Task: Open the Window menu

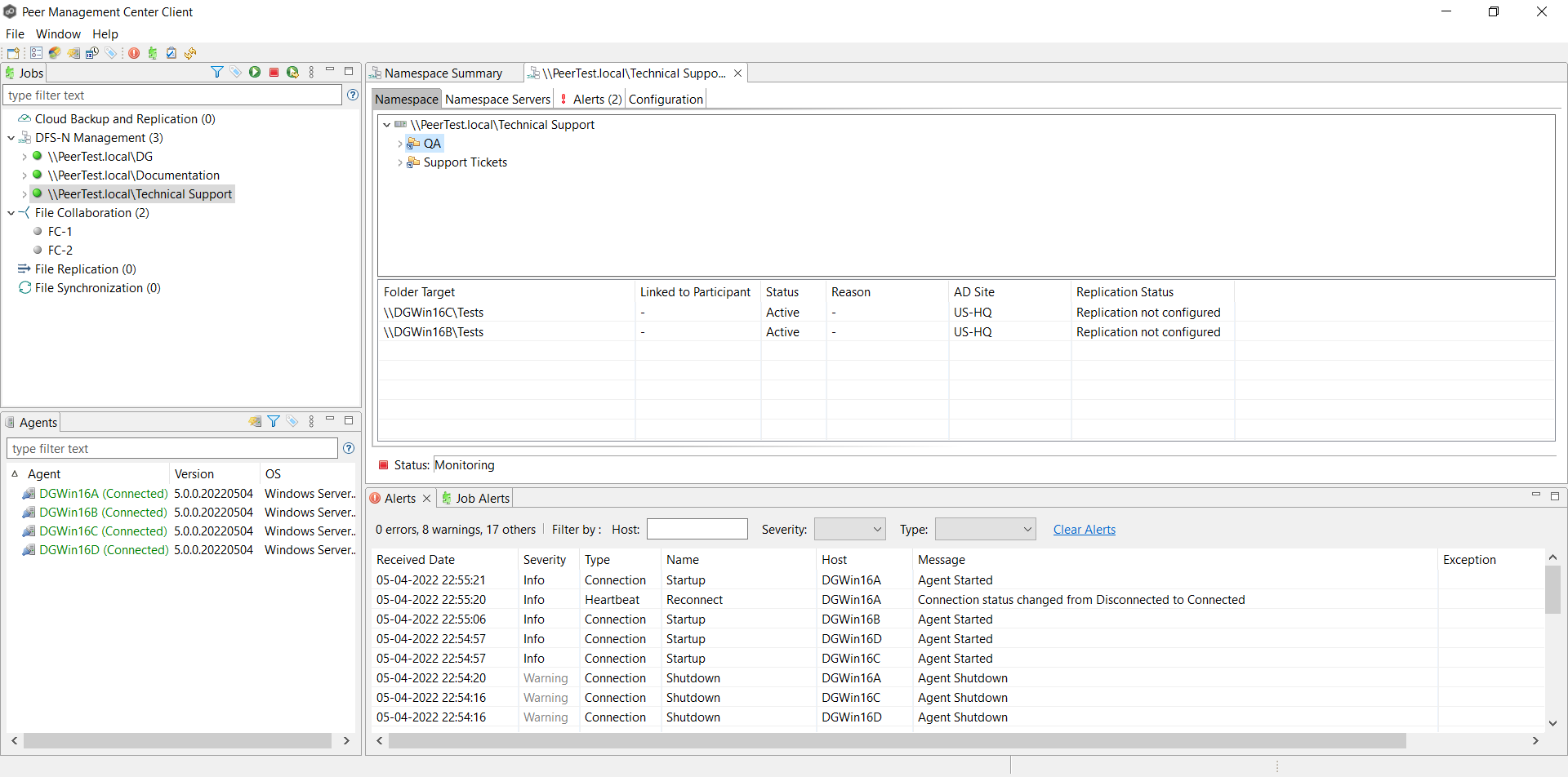Action: tap(58, 33)
